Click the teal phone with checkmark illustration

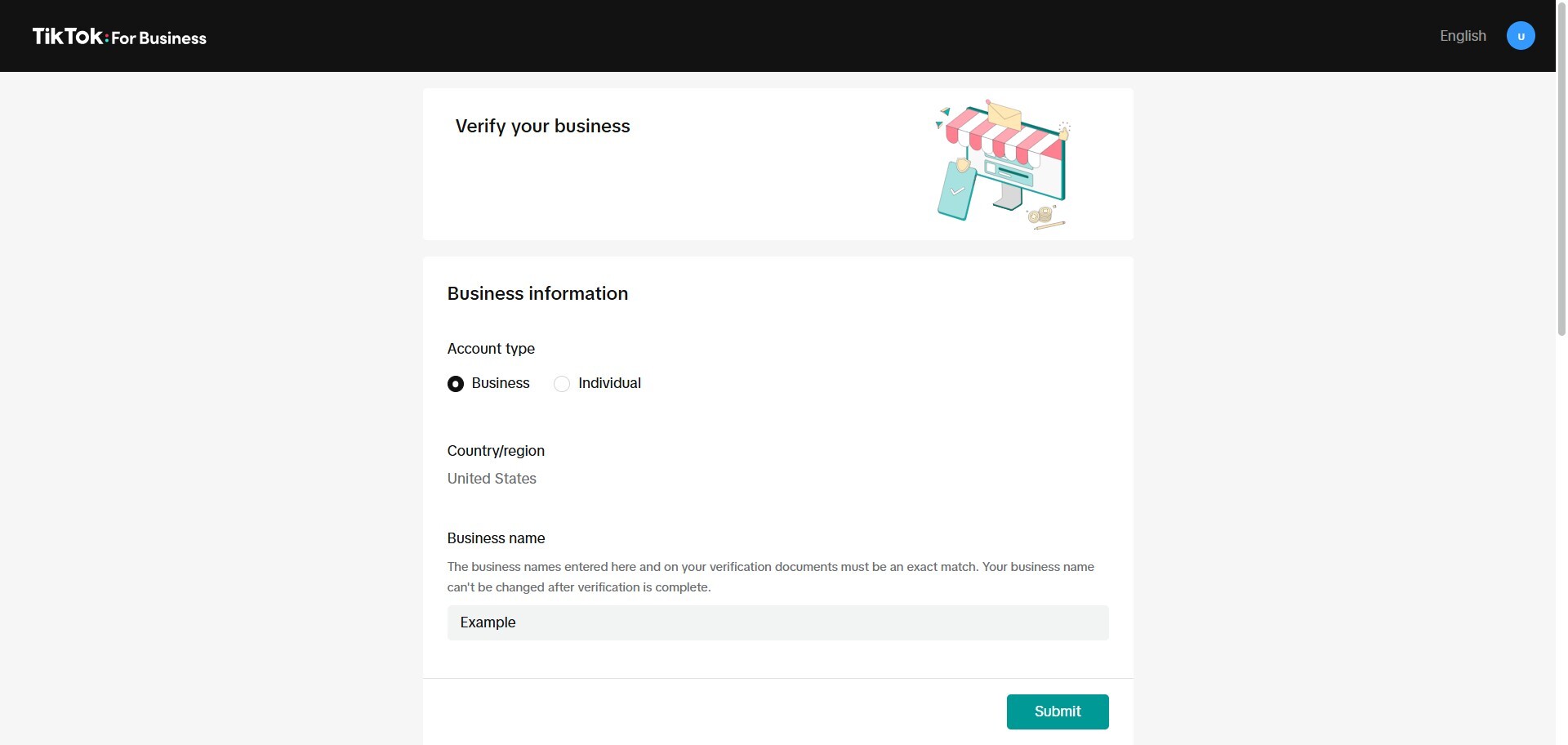tap(956, 191)
